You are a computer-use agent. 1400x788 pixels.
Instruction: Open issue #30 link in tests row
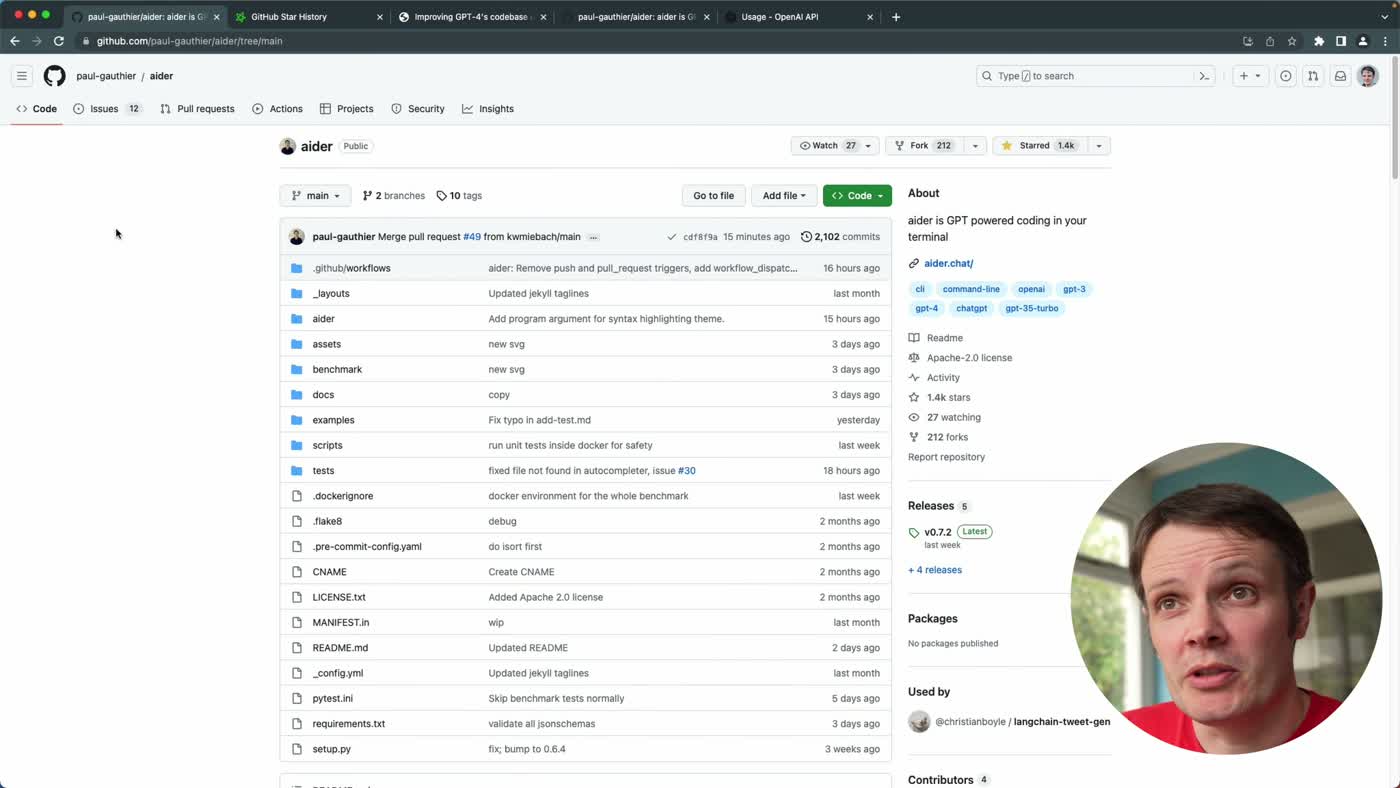coord(687,470)
